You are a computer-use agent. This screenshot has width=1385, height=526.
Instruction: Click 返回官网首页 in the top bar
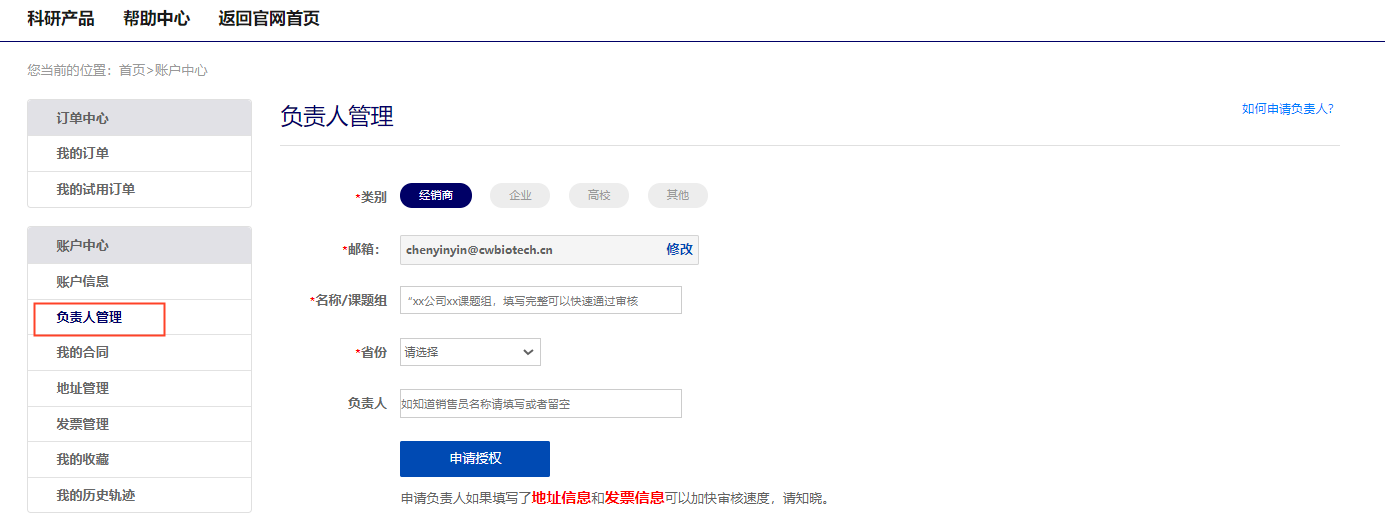pyautogui.click(x=269, y=18)
